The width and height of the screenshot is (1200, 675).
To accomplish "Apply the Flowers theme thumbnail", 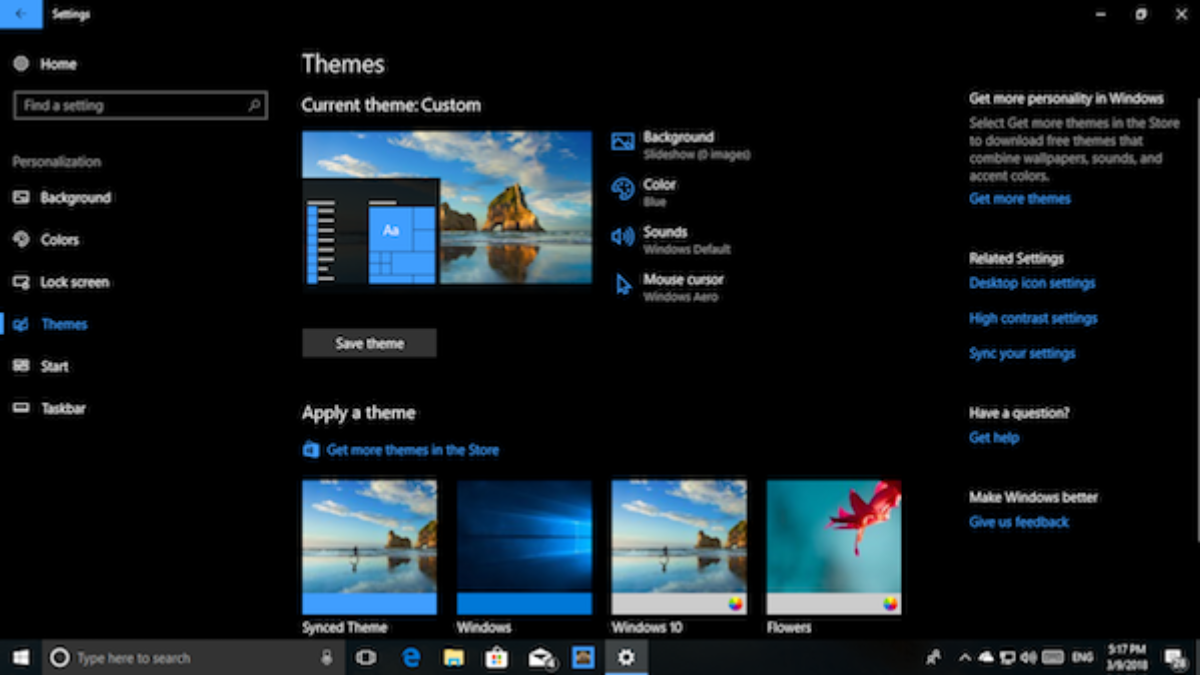I will 833,546.
